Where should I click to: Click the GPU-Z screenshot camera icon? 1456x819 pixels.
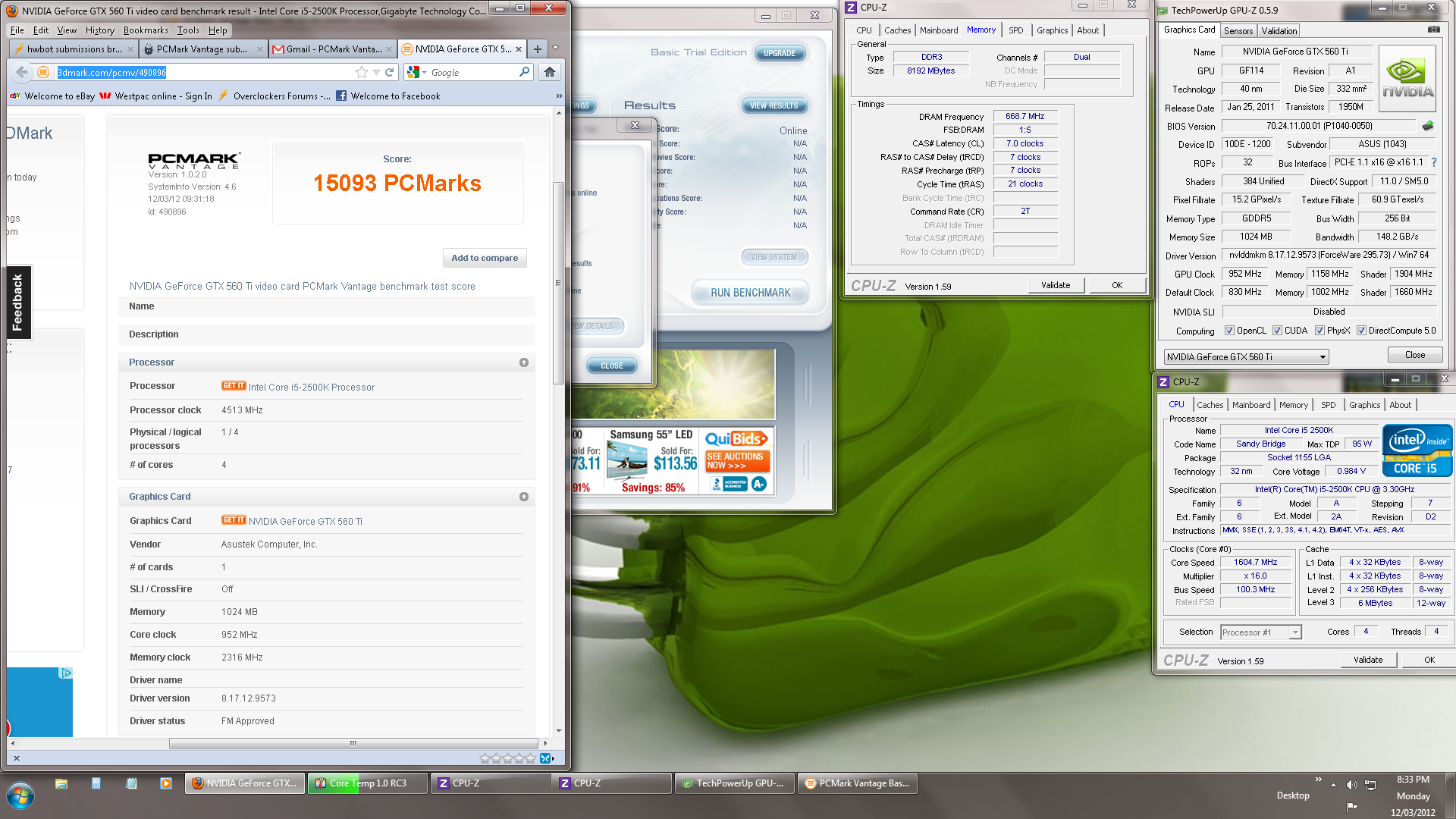[x=1434, y=30]
